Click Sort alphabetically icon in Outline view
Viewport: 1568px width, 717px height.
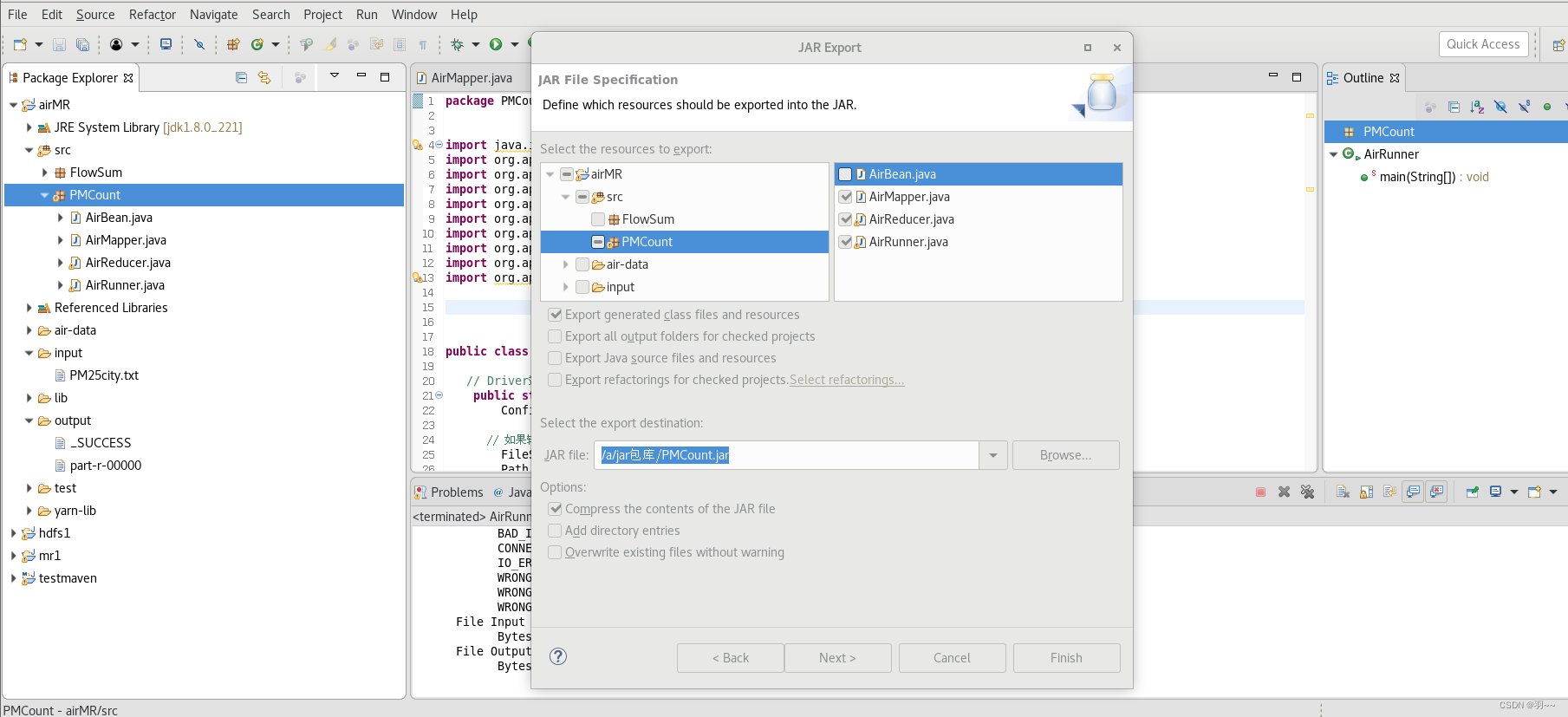(1477, 107)
